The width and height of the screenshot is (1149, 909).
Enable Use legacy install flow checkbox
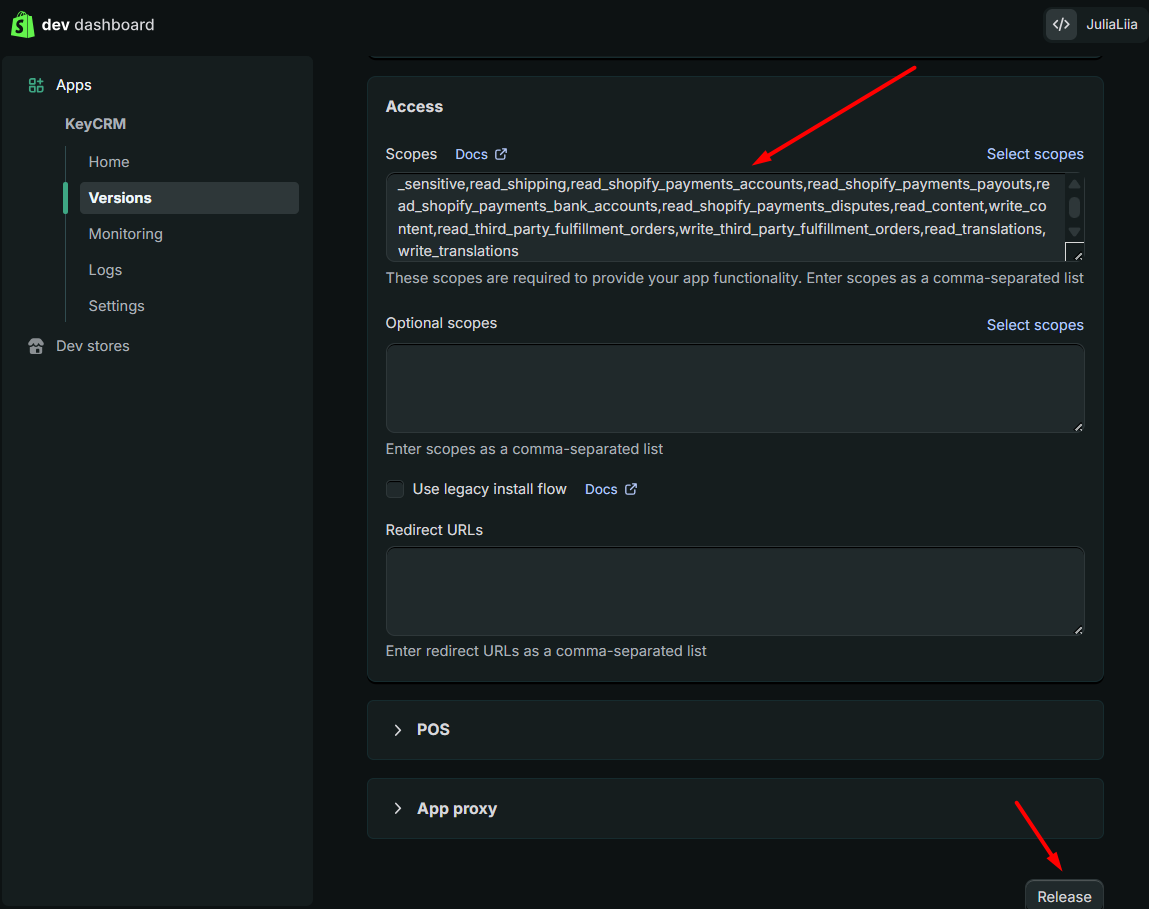tap(395, 489)
